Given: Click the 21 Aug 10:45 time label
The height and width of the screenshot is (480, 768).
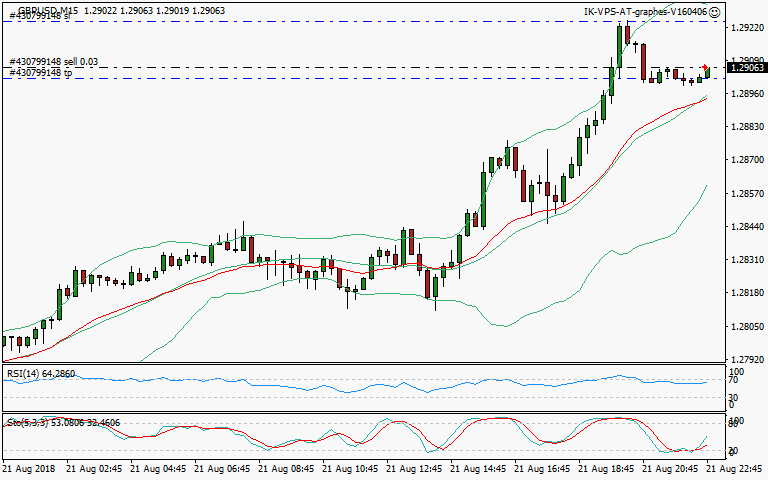Looking at the screenshot, I should tap(350, 469).
